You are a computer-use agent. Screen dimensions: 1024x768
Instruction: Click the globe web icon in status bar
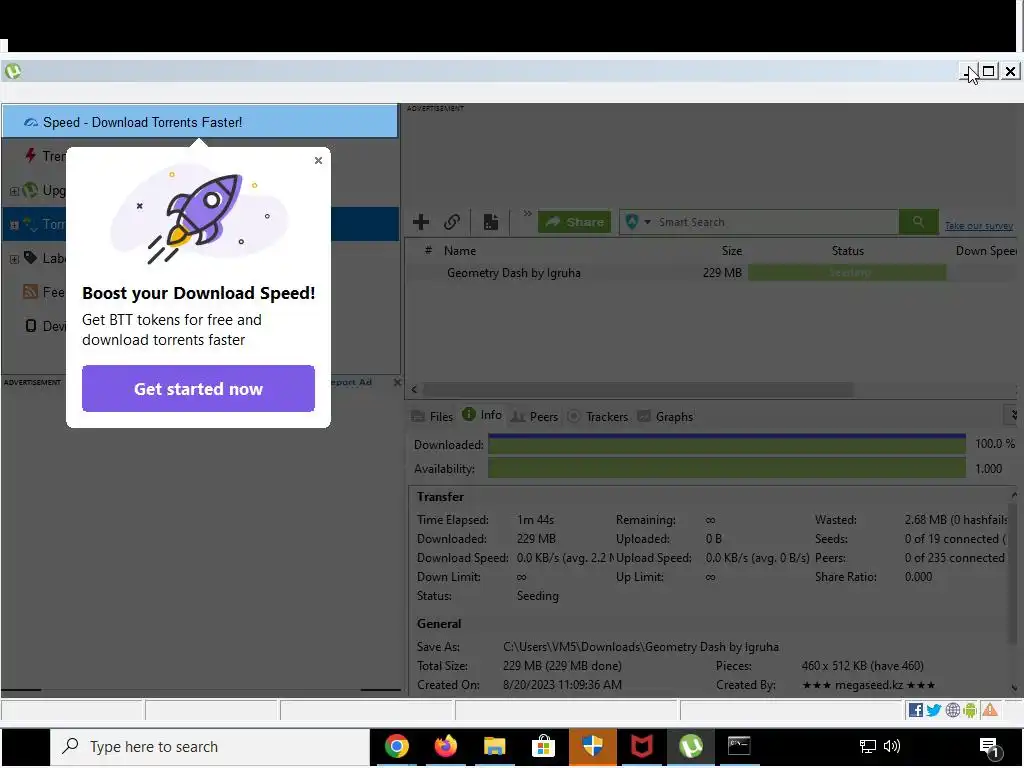953,710
